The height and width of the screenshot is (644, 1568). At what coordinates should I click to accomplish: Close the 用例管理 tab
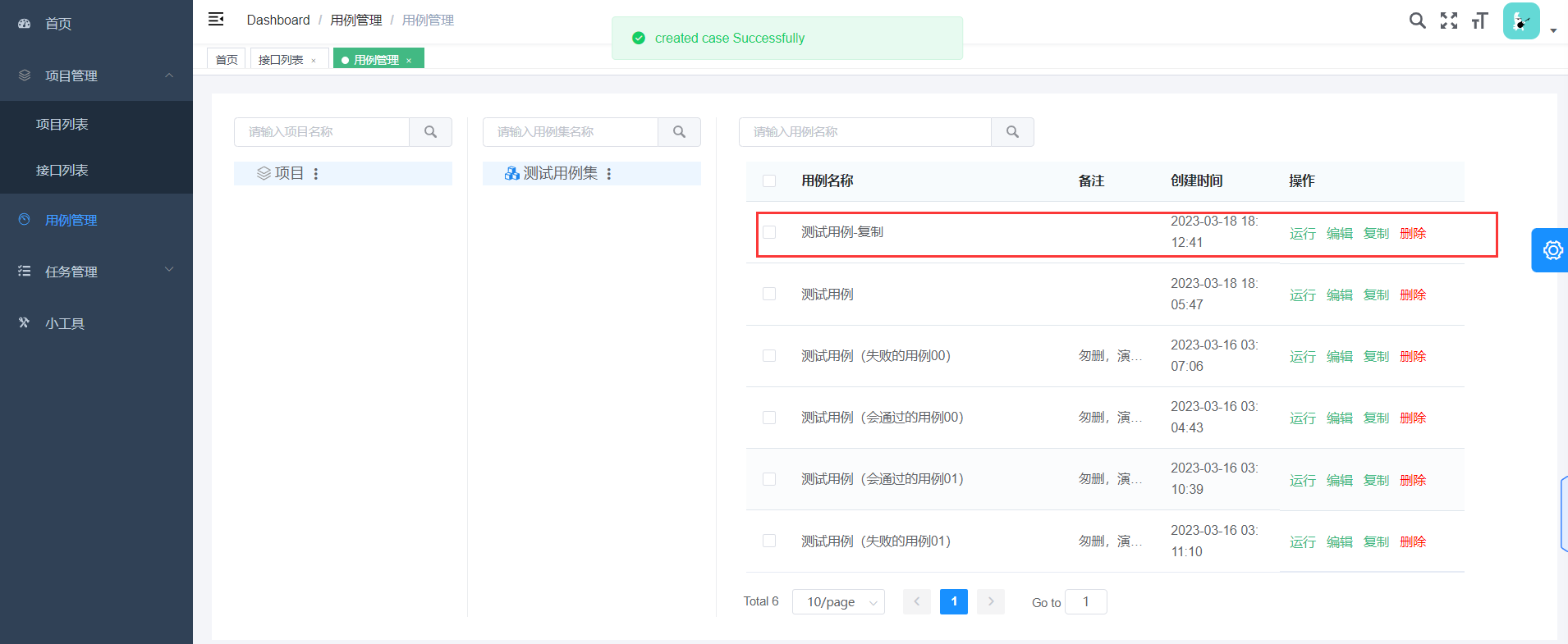coord(409,61)
